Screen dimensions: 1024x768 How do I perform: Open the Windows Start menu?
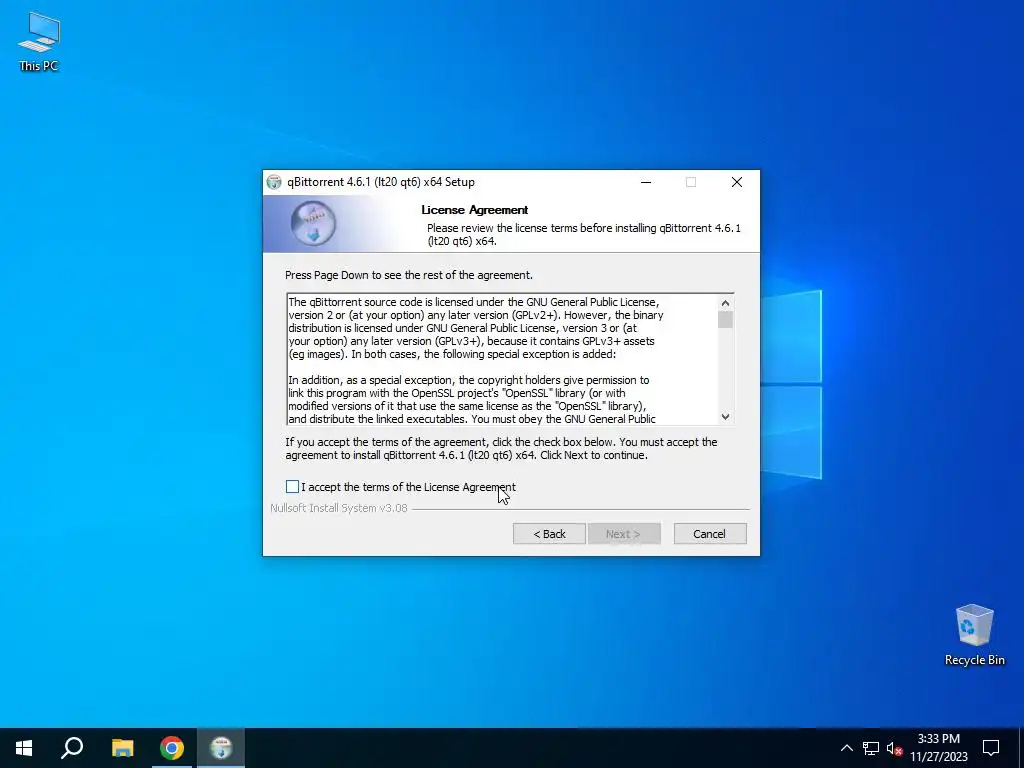click(24, 748)
